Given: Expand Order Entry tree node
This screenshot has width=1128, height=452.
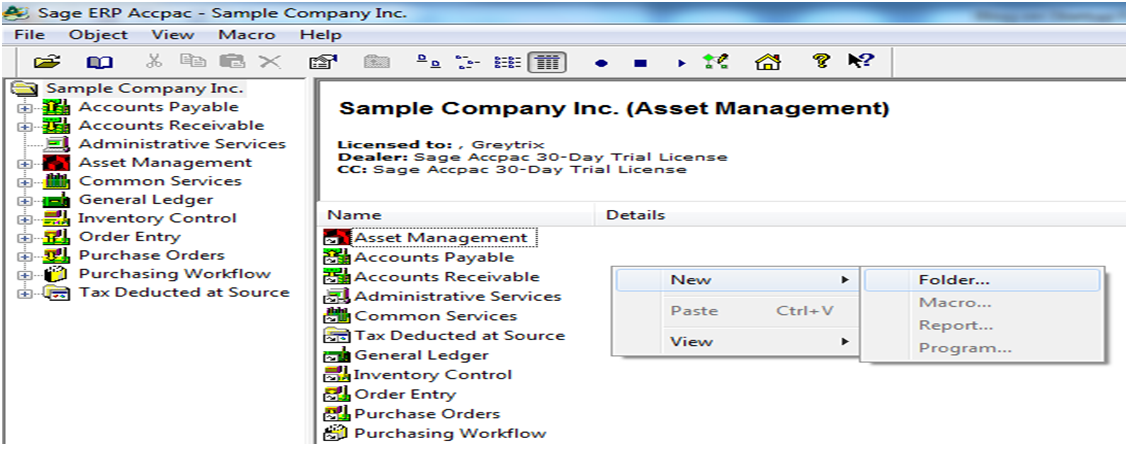Looking at the screenshot, I should 26,238.
